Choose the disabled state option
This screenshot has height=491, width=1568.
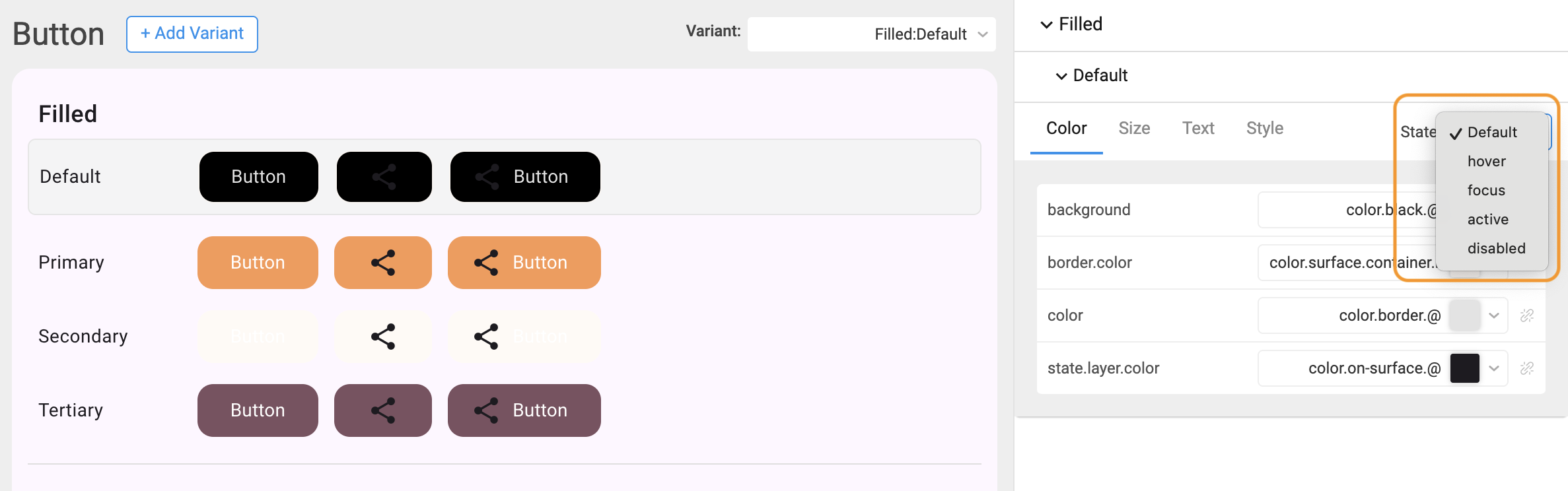[1496, 249]
